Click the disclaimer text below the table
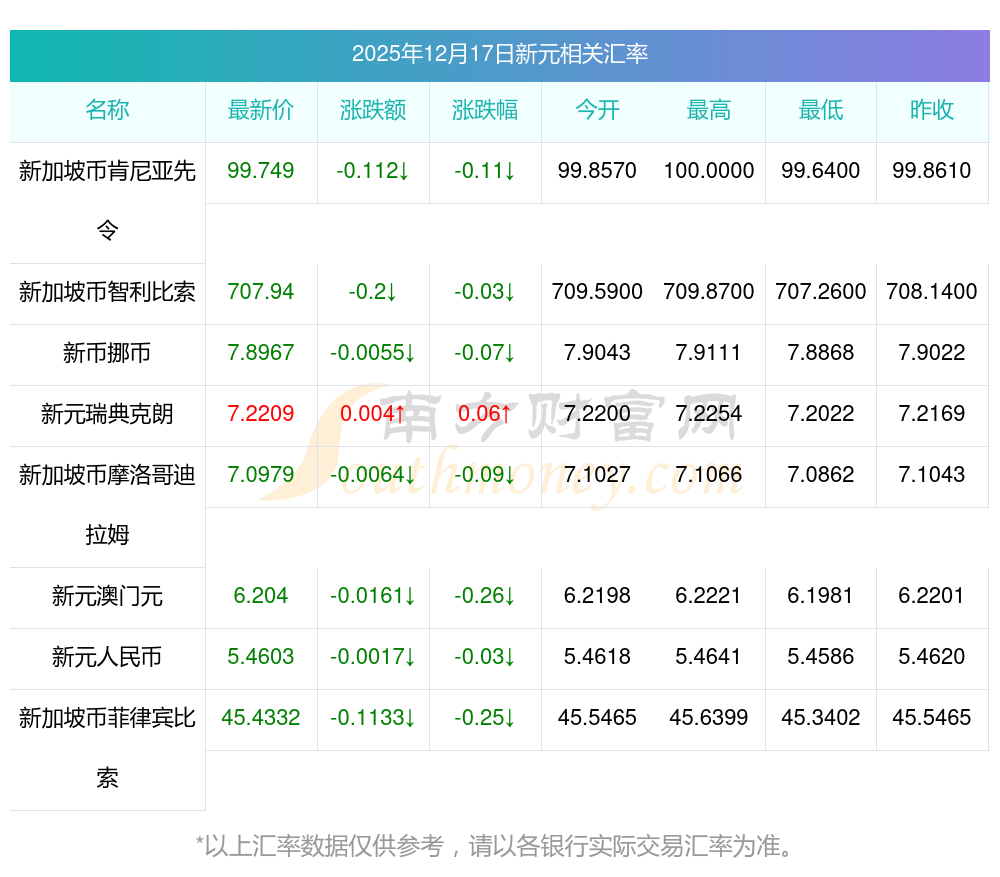Image resolution: width=1000 pixels, height=877 pixels. pyautogui.click(x=499, y=846)
